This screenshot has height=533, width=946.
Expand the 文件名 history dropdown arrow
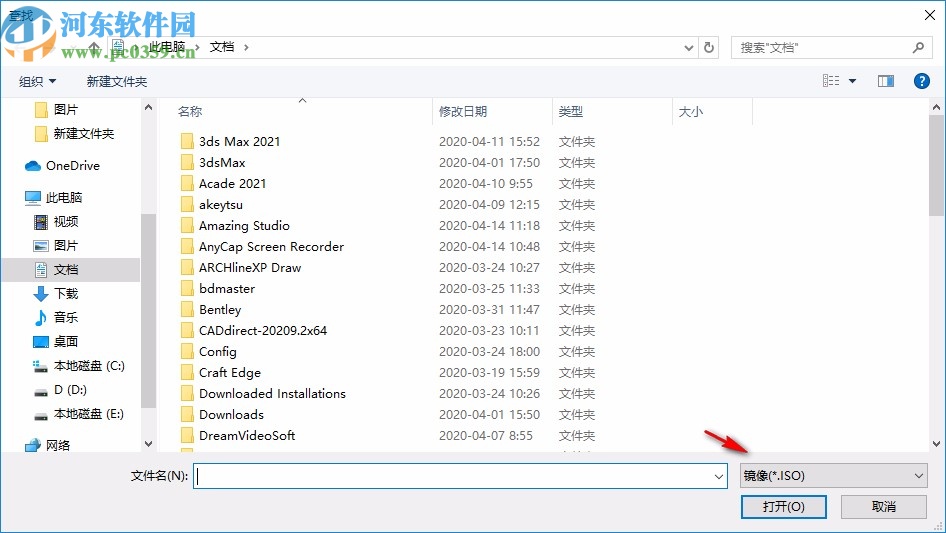point(719,476)
